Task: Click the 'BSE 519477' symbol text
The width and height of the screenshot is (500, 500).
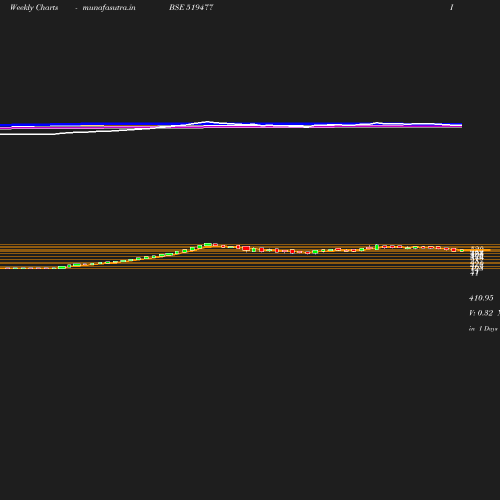Action: (x=191, y=7)
